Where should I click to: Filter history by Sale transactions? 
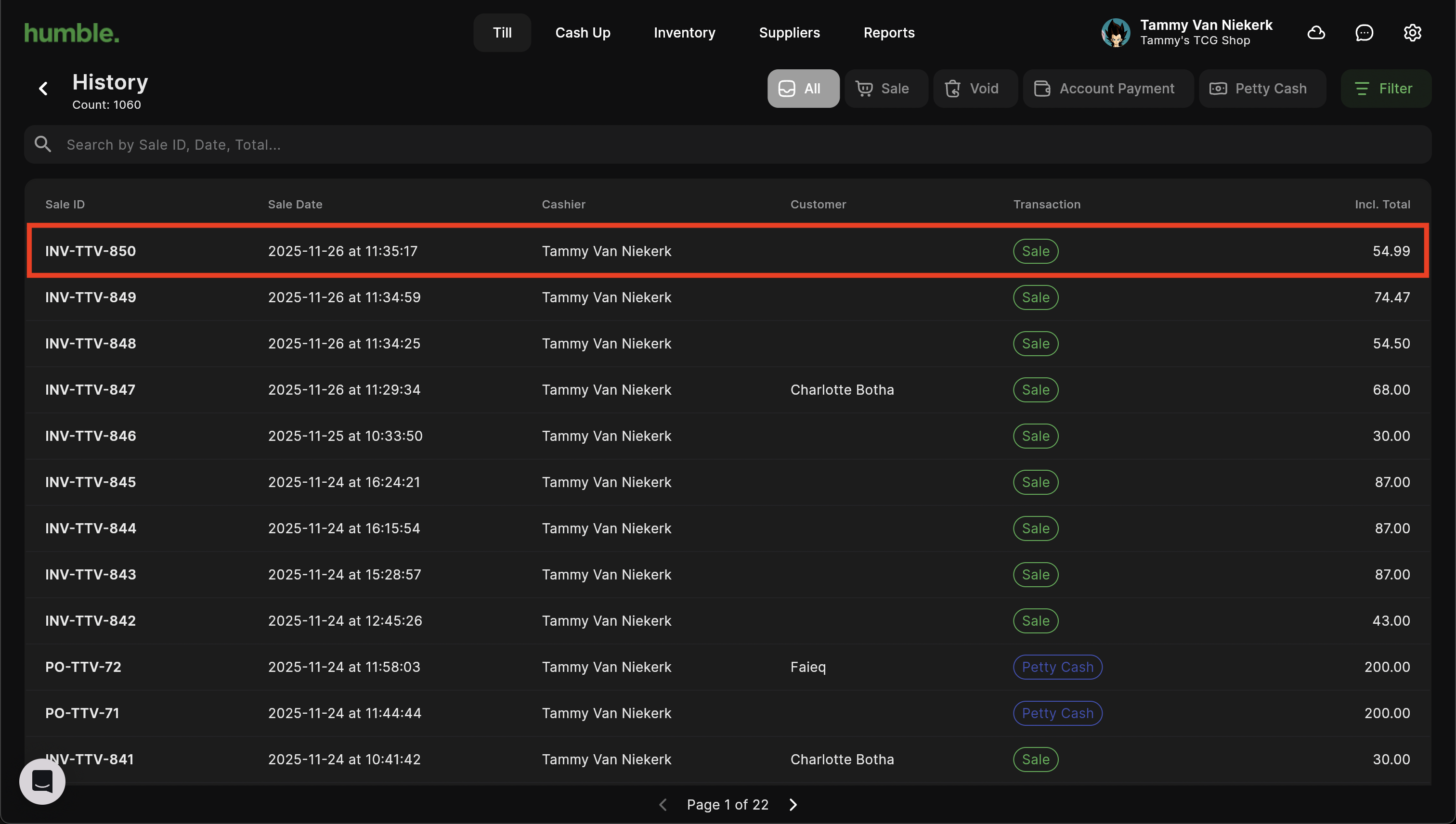coord(885,89)
